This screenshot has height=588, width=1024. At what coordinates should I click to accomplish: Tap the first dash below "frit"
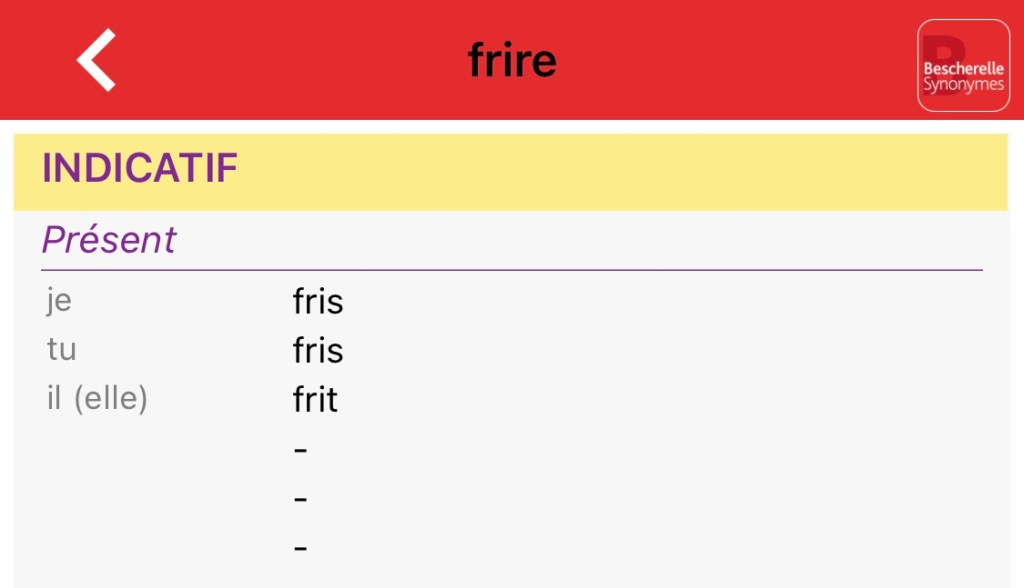pyautogui.click(x=301, y=450)
